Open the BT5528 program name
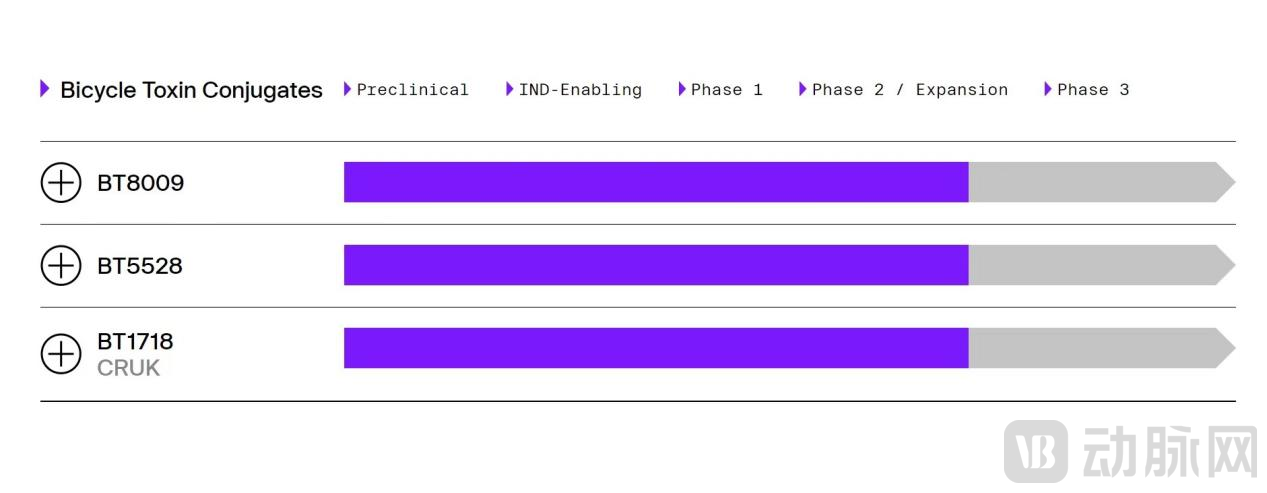Viewport: 1267px width, 493px height. coord(140,267)
